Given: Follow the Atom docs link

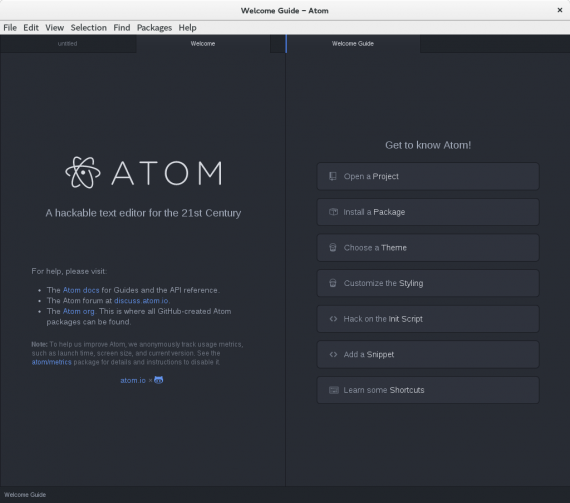Looking at the screenshot, I should coord(81,290).
